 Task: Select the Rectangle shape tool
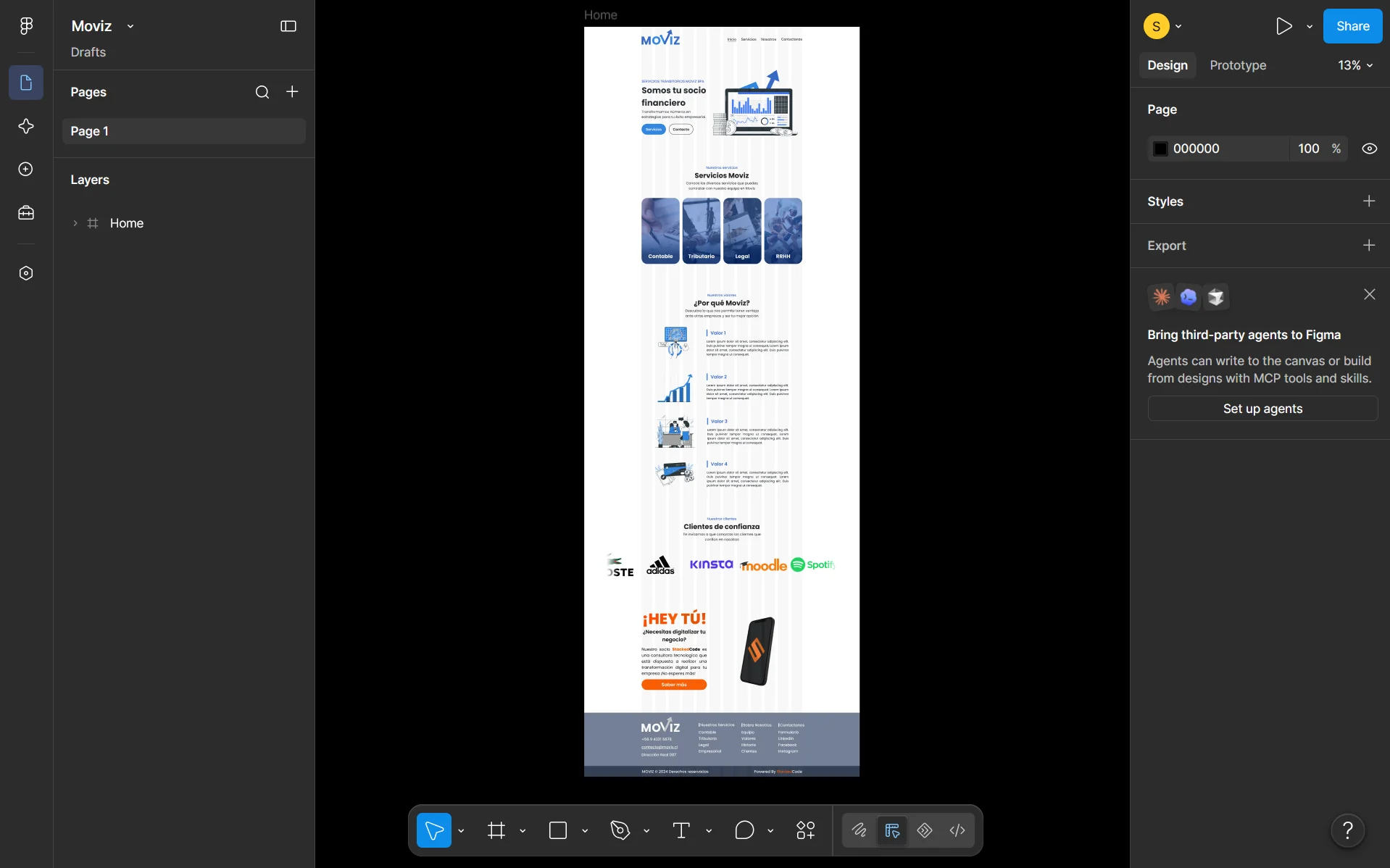558,830
